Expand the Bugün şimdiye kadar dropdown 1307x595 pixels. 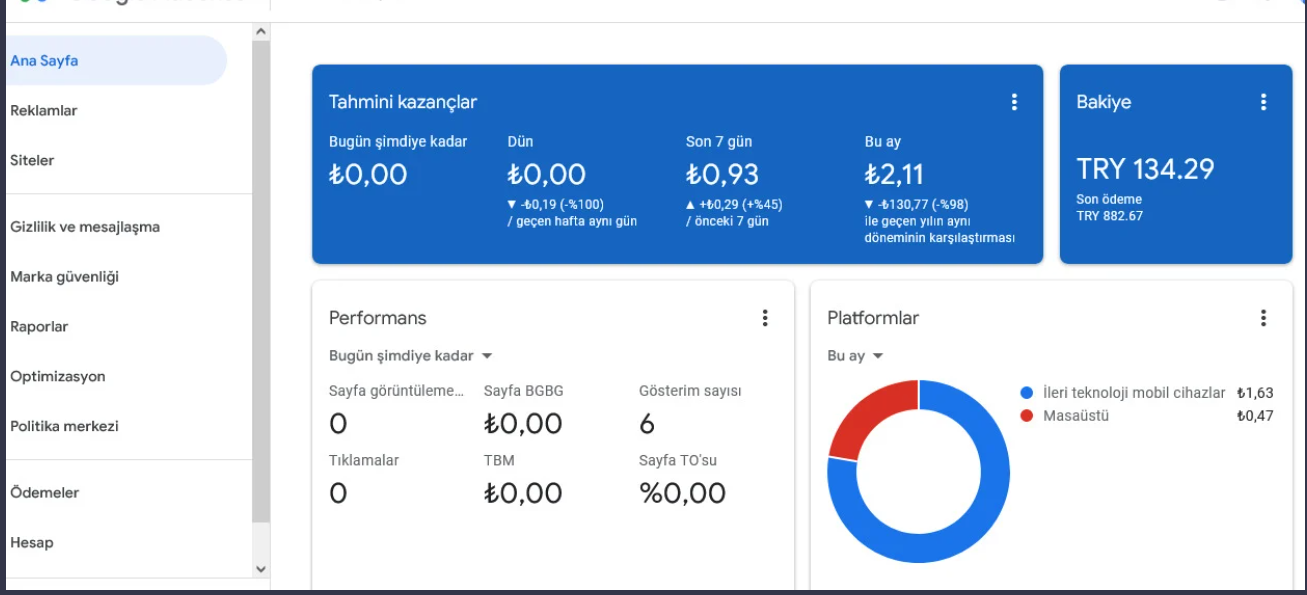tap(411, 356)
